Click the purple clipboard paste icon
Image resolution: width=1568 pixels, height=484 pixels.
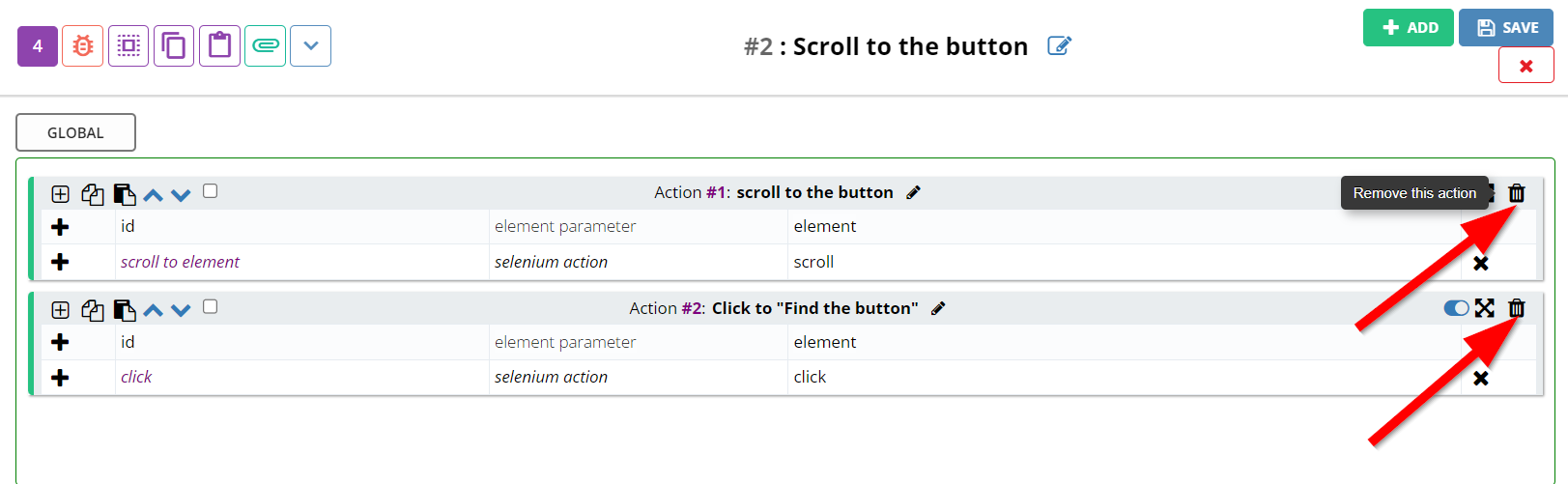point(219,46)
